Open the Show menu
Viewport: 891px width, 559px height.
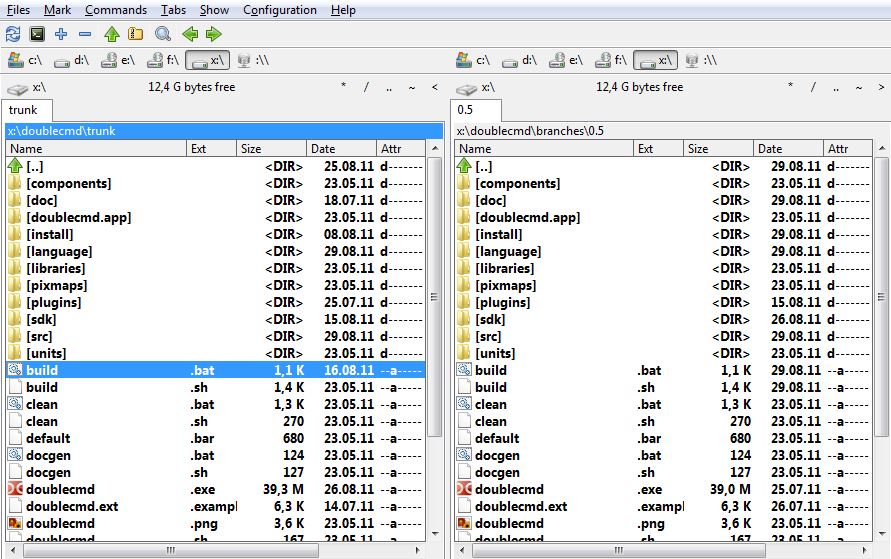pos(214,10)
